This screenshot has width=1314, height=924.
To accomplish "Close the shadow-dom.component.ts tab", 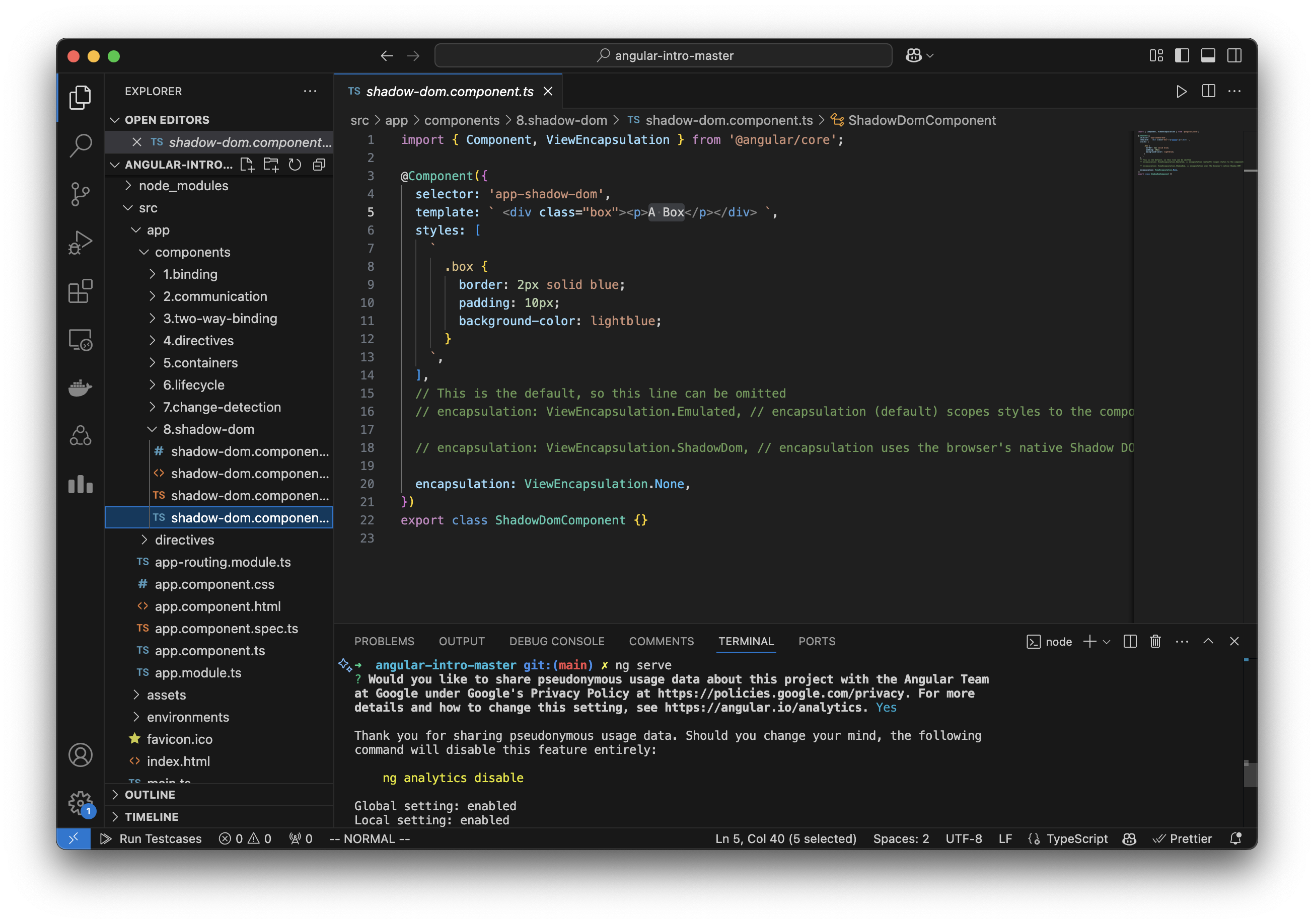I will [548, 92].
